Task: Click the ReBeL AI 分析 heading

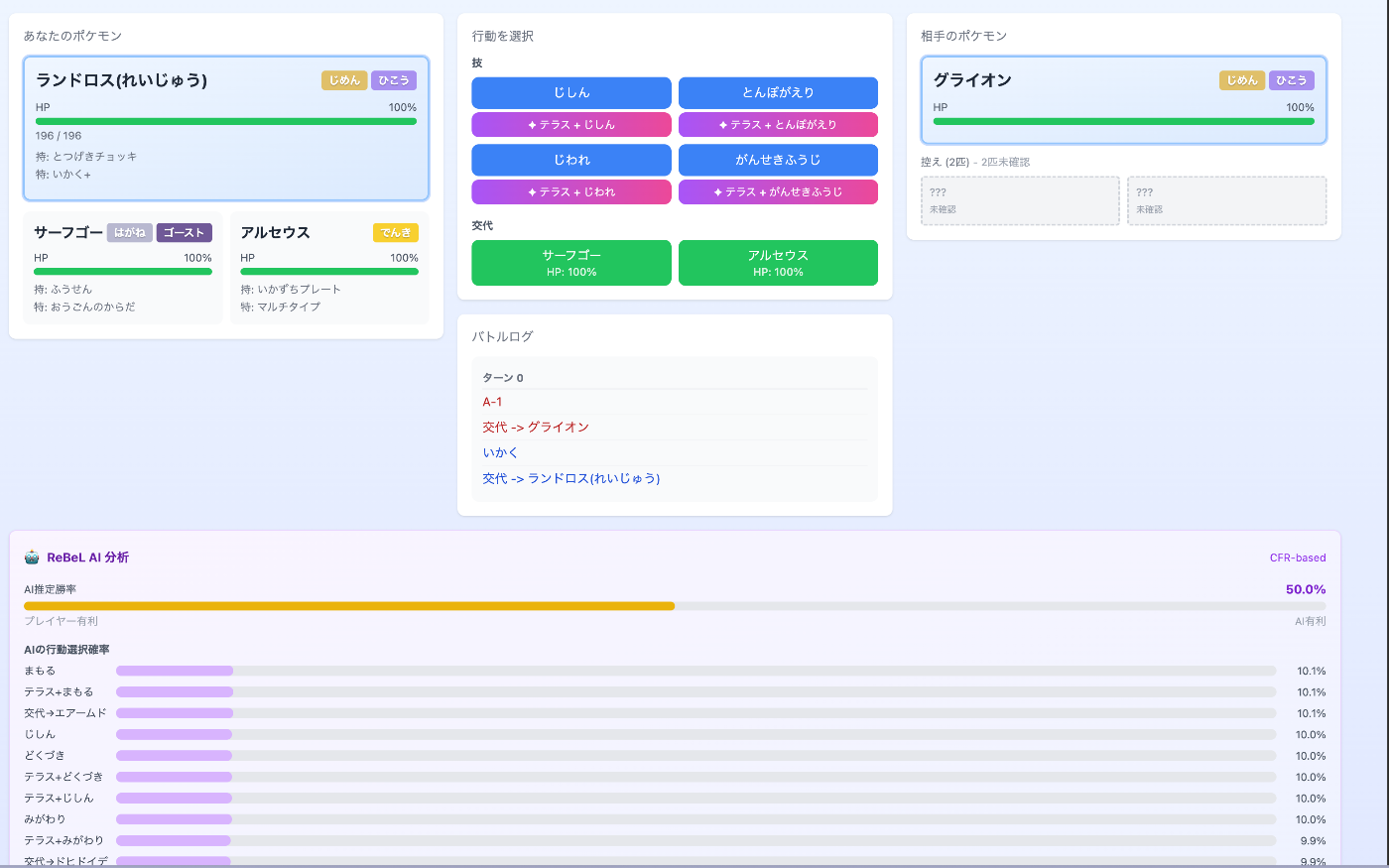Action: (x=87, y=558)
